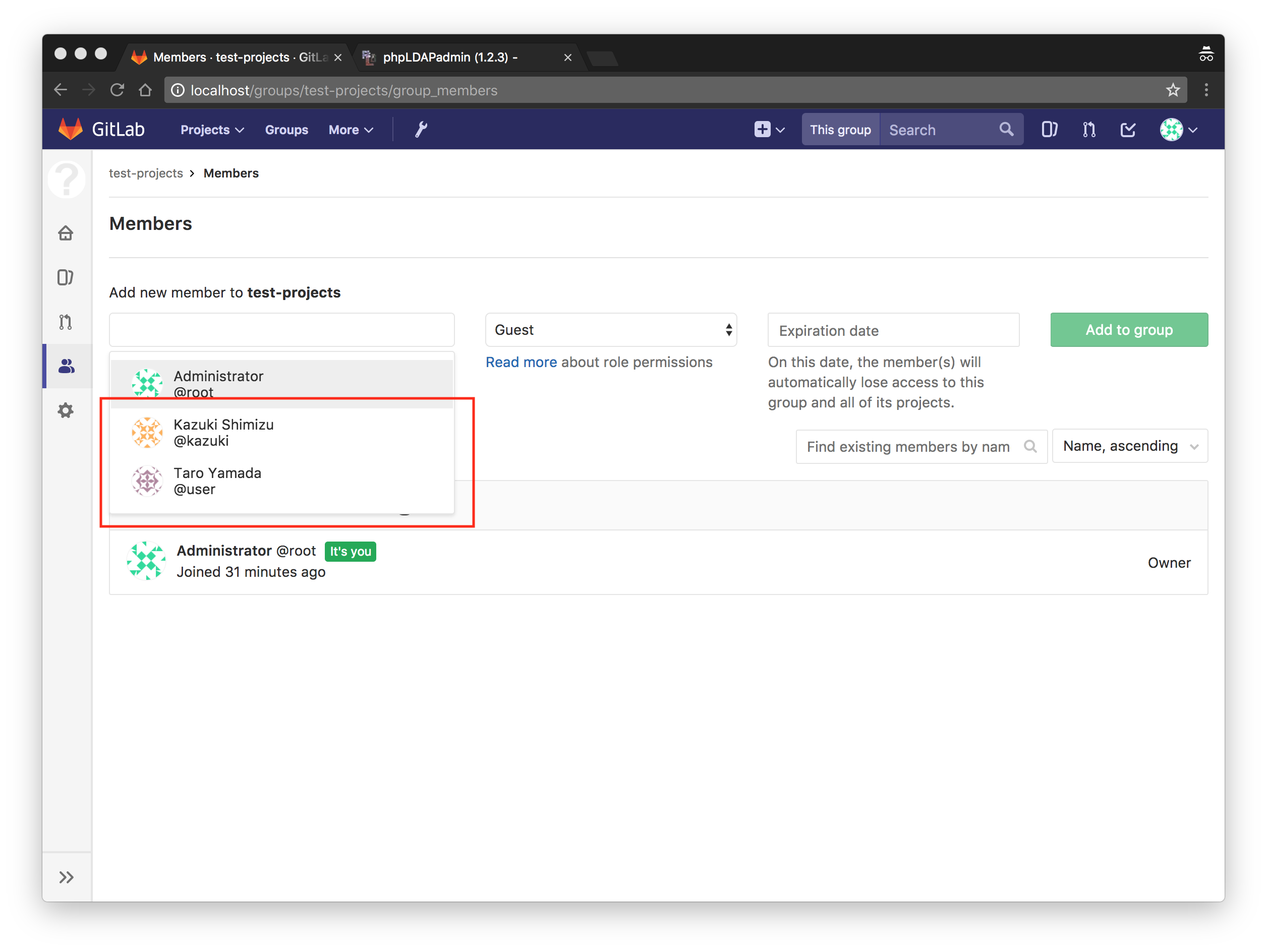Image resolution: width=1267 pixels, height=952 pixels.
Task: Expand sidebar with double chevron icon
Action: pyautogui.click(x=67, y=877)
